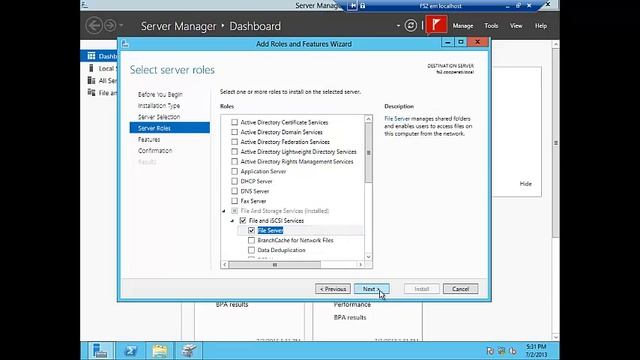Click the Previous button

point(333,289)
